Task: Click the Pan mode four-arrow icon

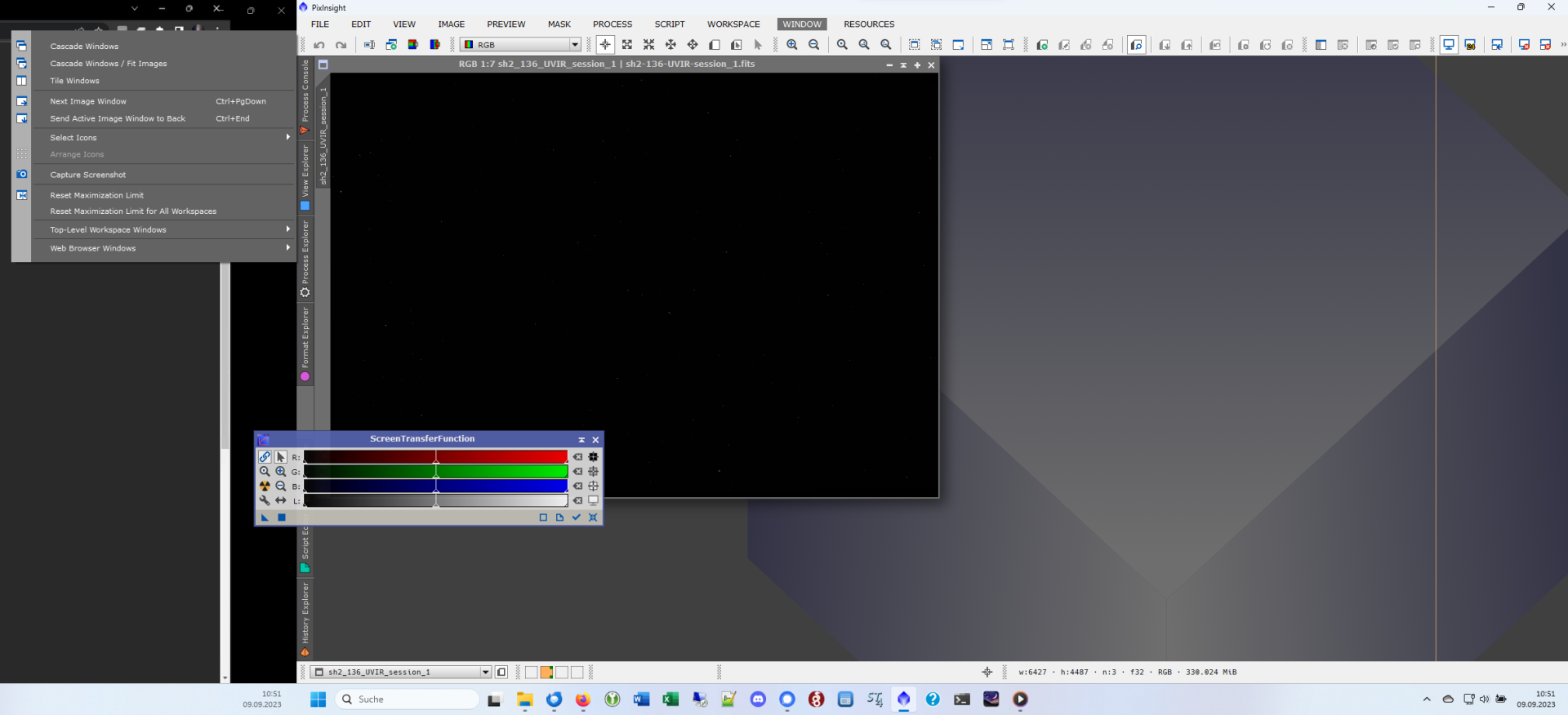Action: click(x=693, y=45)
